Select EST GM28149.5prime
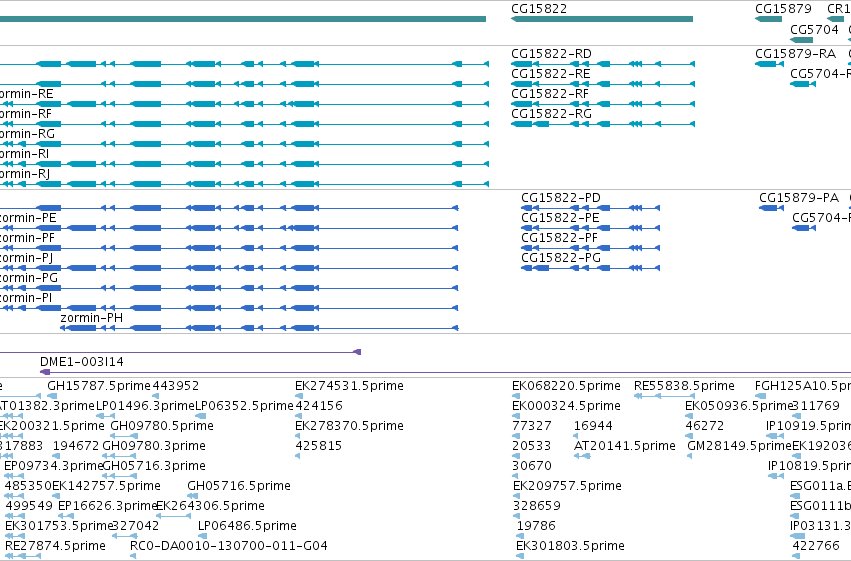The height and width of the screenshot is (561, 851). 739,446
